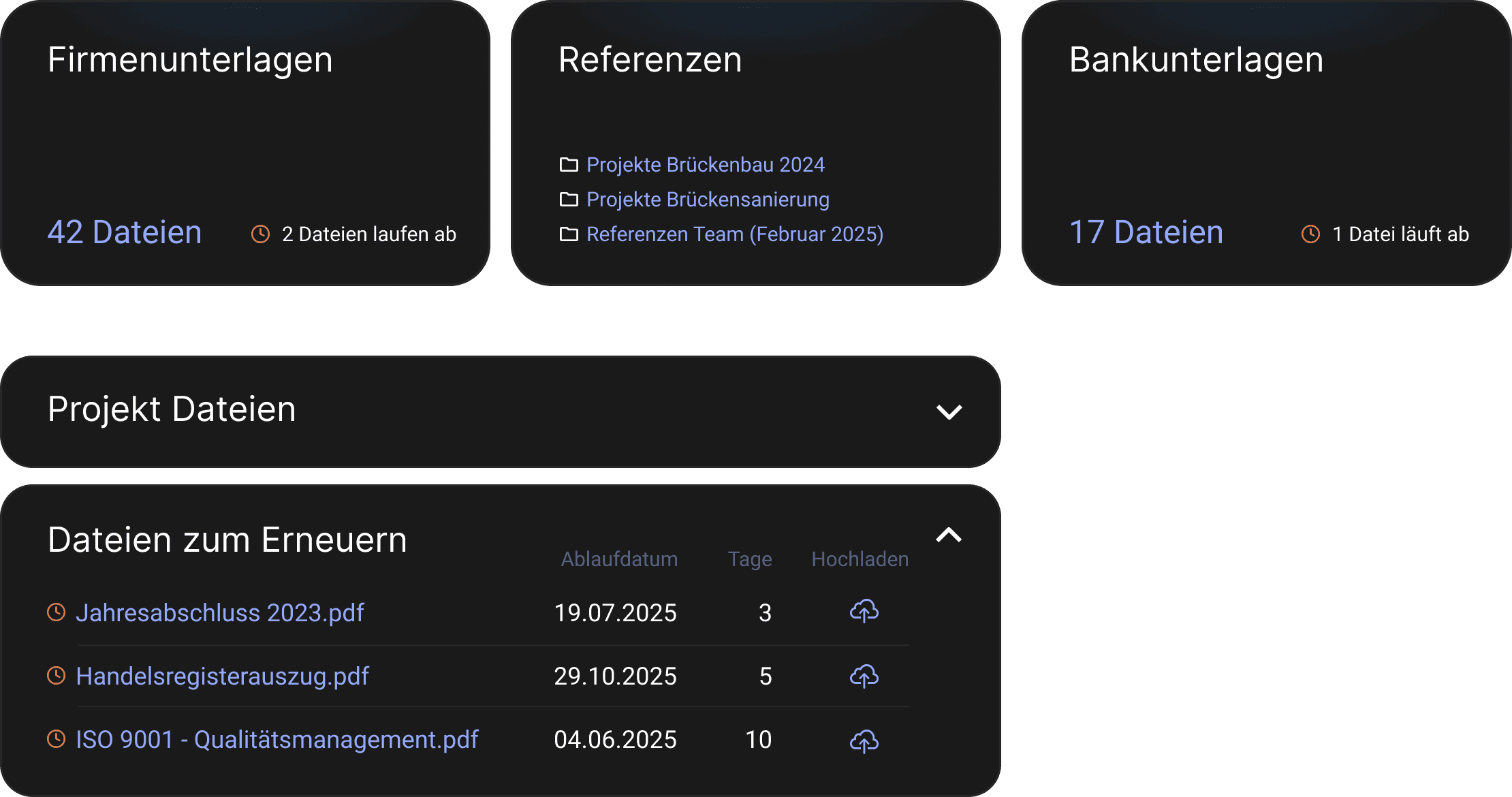Expand the Projekt Dateien section chevron
This screenshot has height=797, width=1512.
tap(949, 411)
